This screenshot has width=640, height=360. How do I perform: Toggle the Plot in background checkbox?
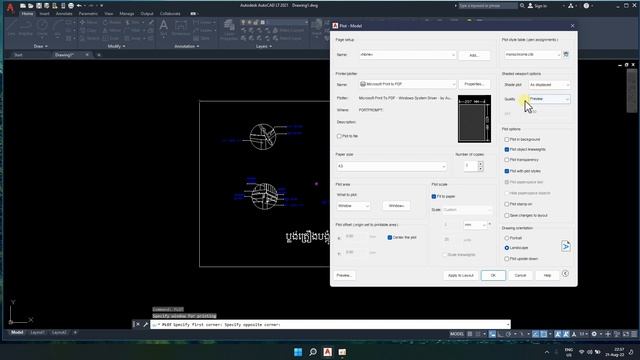pyautogui.click(x=507, y=140)
